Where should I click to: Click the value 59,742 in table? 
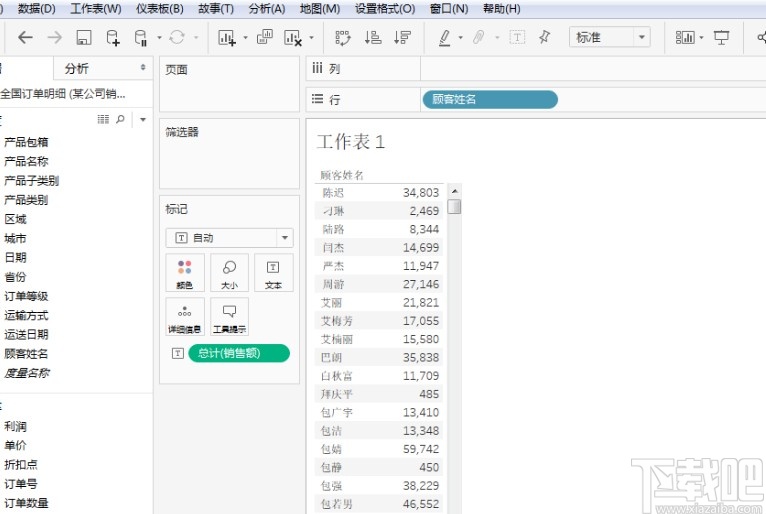click(x=421, y=449)
